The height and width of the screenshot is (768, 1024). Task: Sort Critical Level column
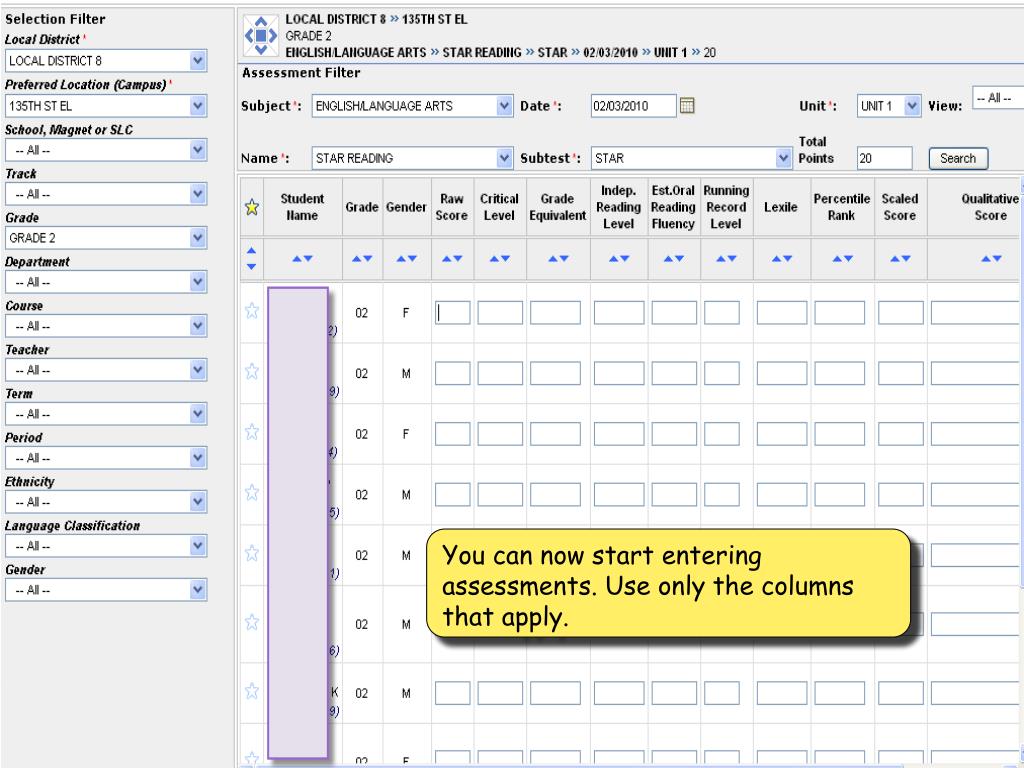(x=500, y=259)
